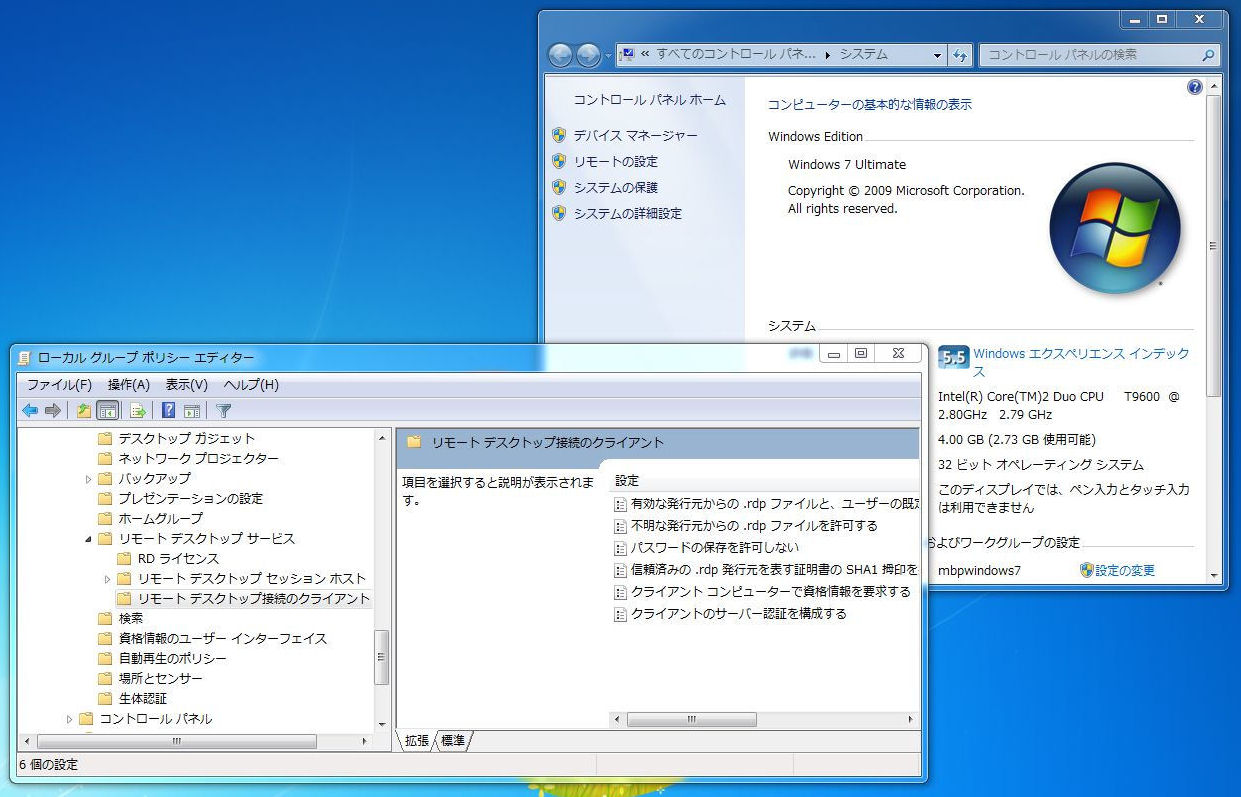Screen dimensions: 1241x797
Task: Click the shield icon next to デバイス マネージャー
Action: tap(559, 135)
